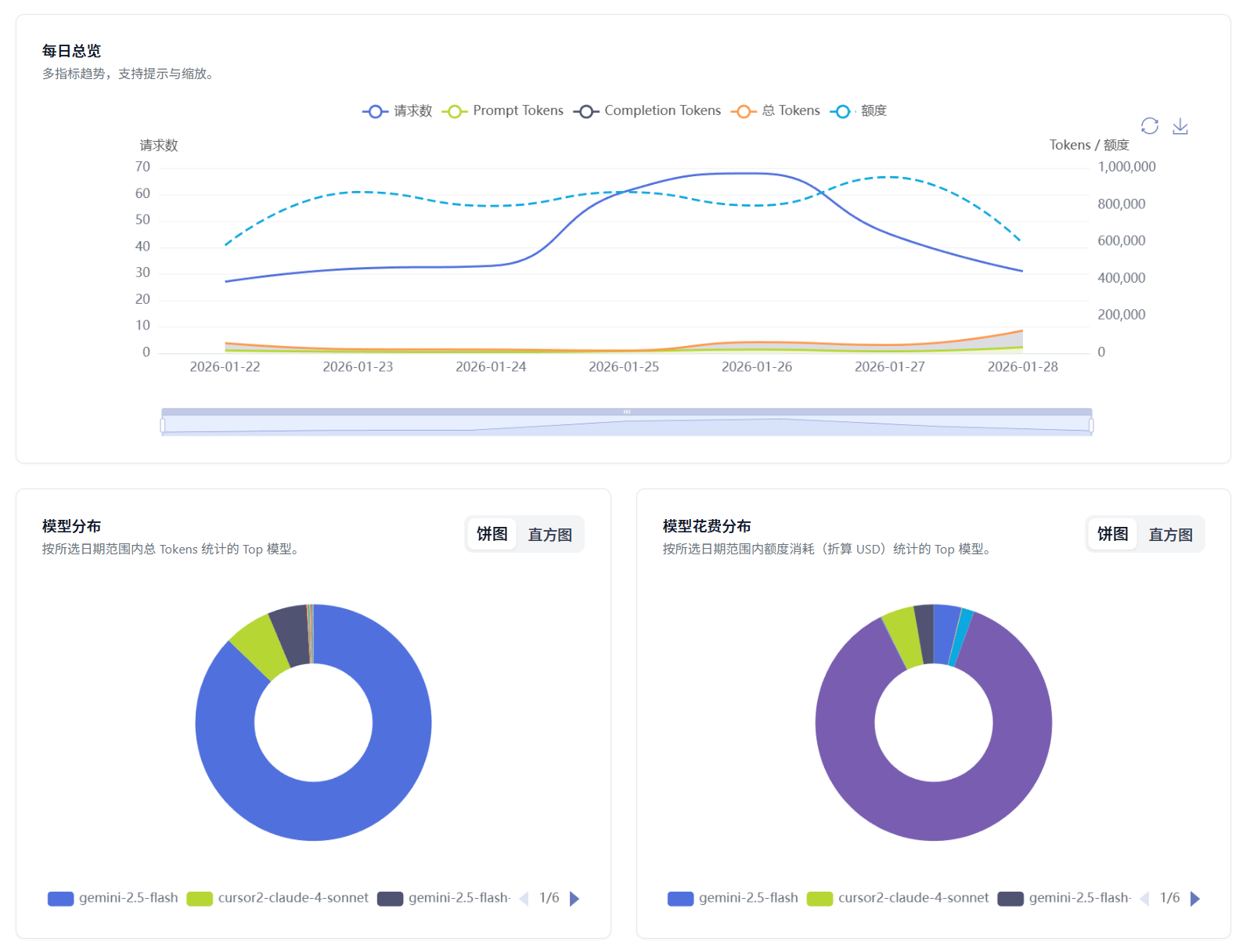
Task: Toggle the 总 Tokens legend series
Action: [776, 111]
